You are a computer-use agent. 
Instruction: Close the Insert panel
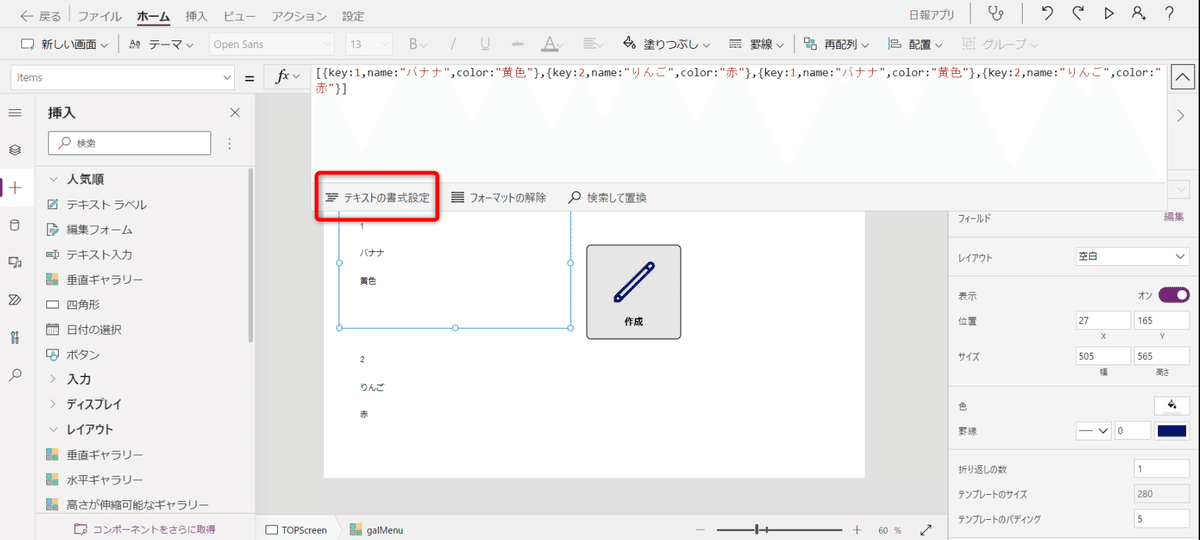pyautogui.click(x=235, y=113)
